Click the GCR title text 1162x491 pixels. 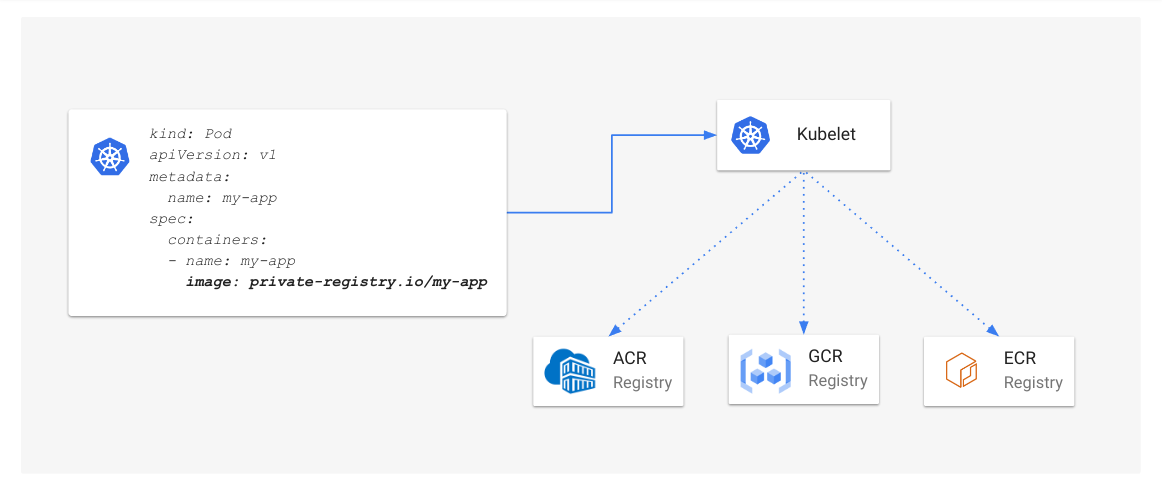pyautogui.click(x=825, y=357)
